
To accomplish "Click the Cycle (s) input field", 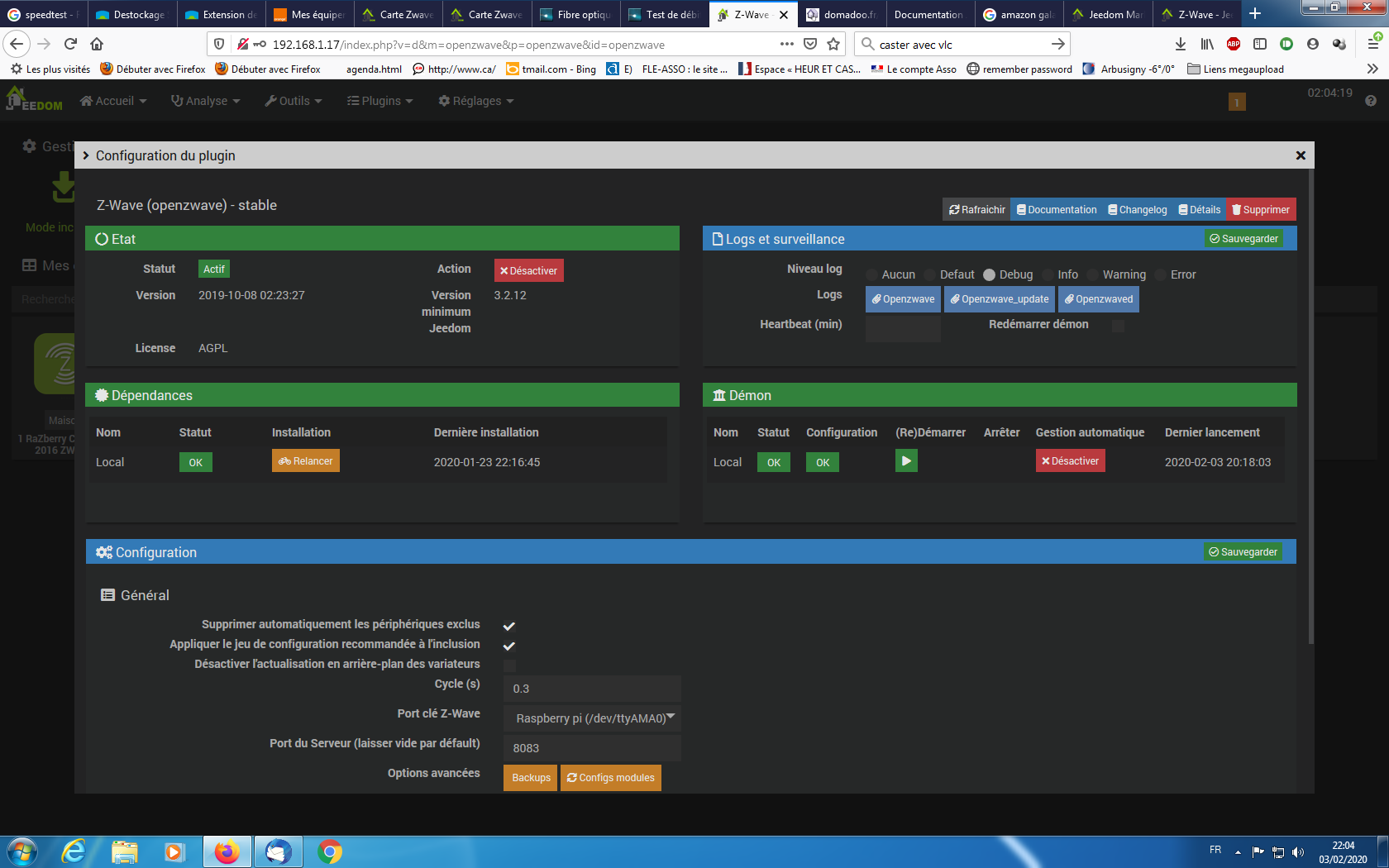I will 592,689.
